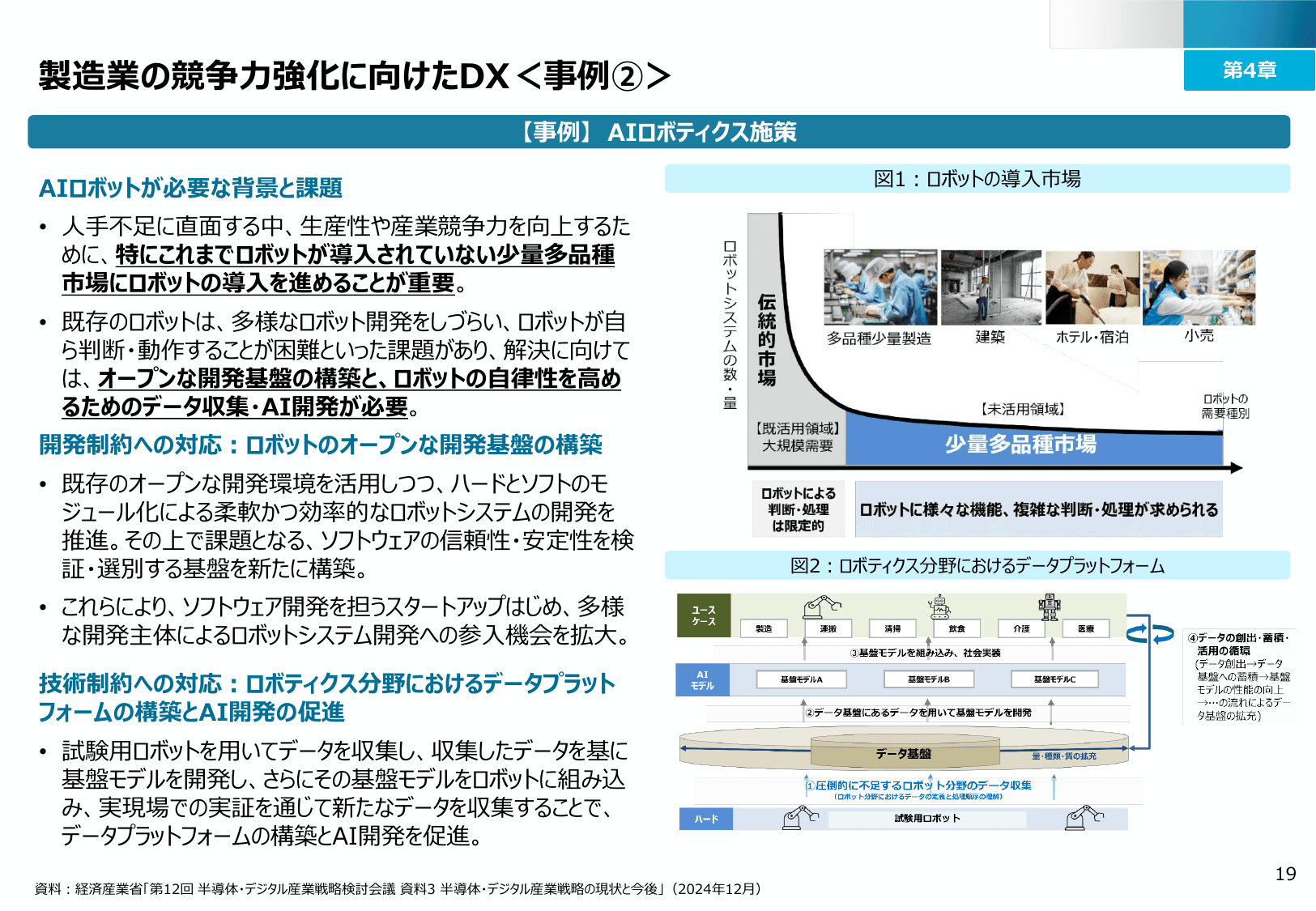
Task: Click the 第4章 chapter badge
Action: [x=1250, y=70]
